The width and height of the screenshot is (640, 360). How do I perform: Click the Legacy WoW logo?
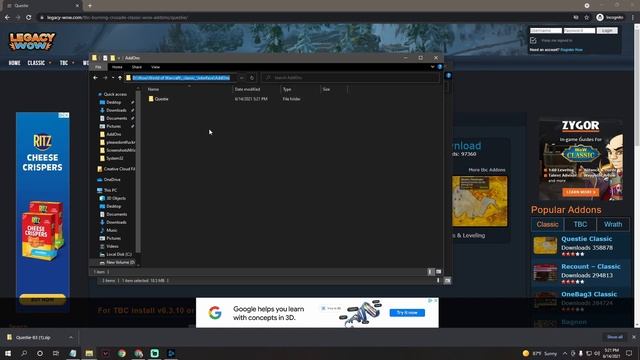(x=32, y=42)
